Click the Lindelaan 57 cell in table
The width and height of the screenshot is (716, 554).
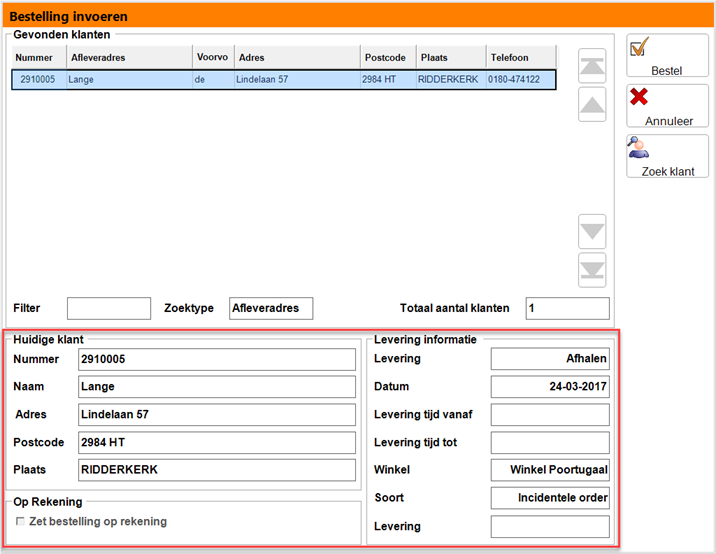[x=297, y=79]
